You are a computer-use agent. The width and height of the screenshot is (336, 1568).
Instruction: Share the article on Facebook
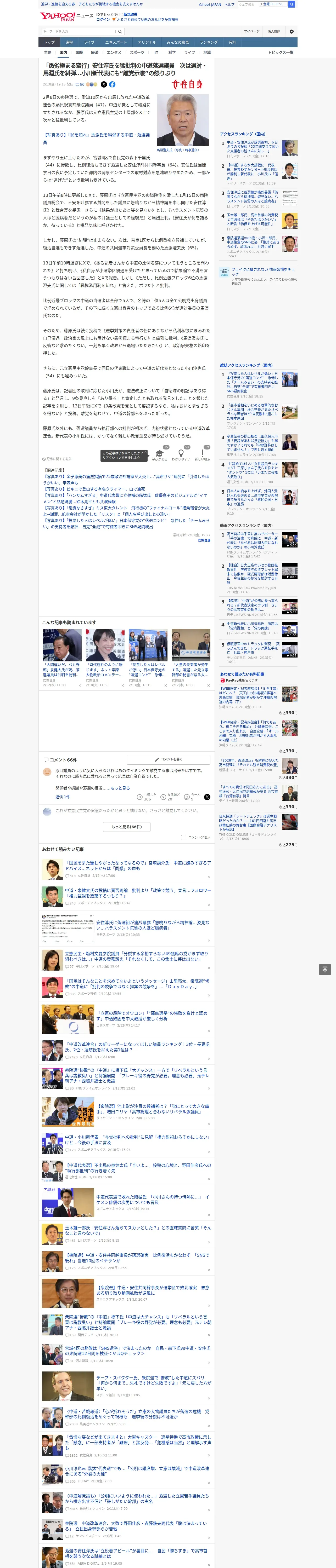112,85
